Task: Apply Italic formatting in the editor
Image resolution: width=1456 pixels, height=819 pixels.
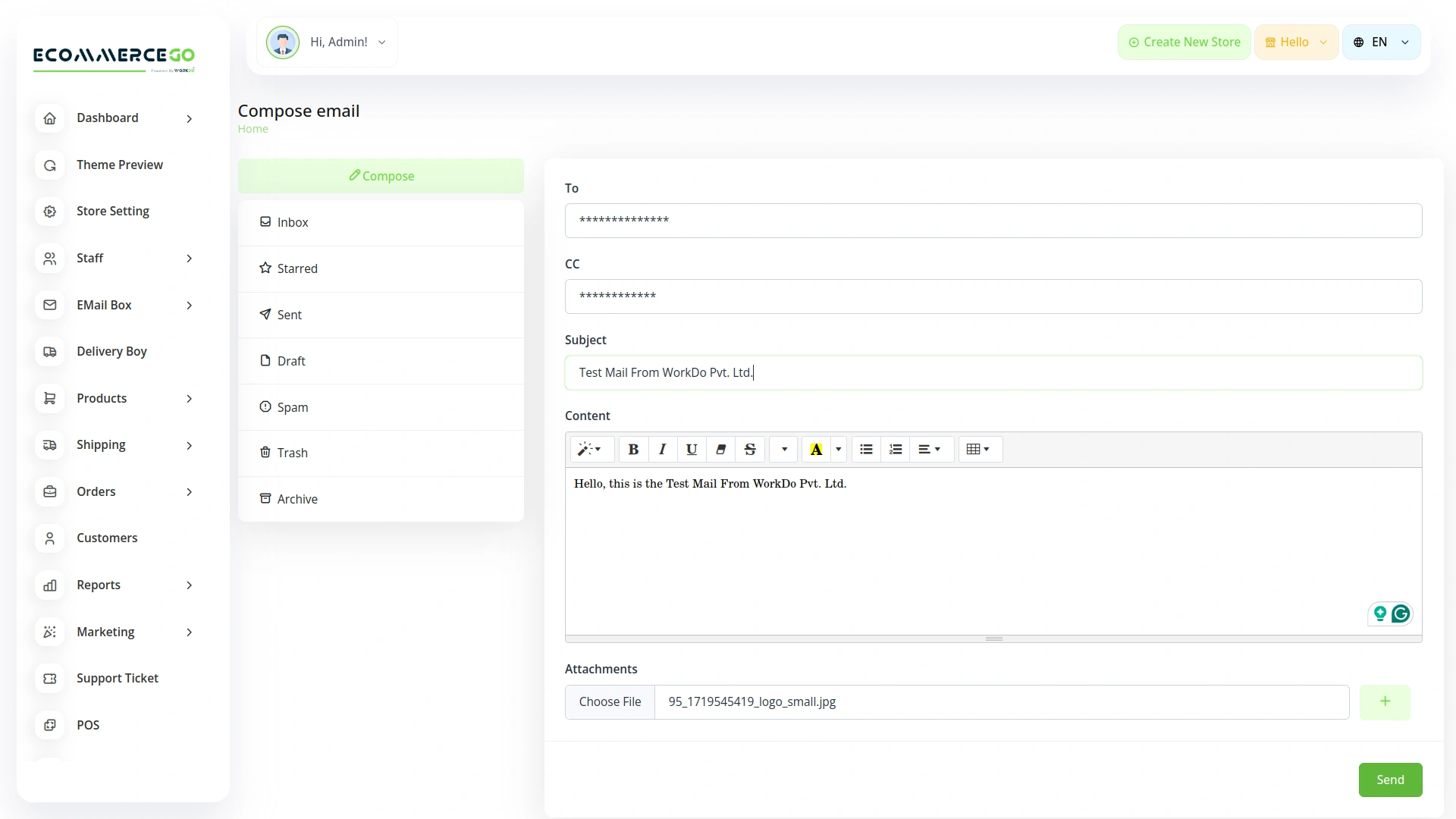Action: click(661, 449)
